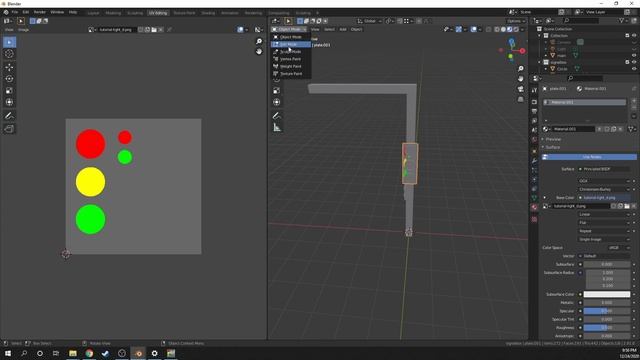This screenshot has height=360, width=640.
Task: Open the sRGB color space dropdown
Action: [618, 248]
